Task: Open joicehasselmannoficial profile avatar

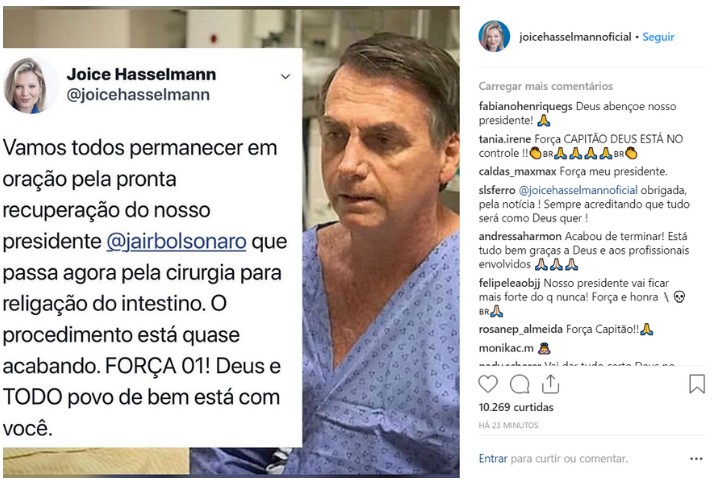Action: pos(494,36)
